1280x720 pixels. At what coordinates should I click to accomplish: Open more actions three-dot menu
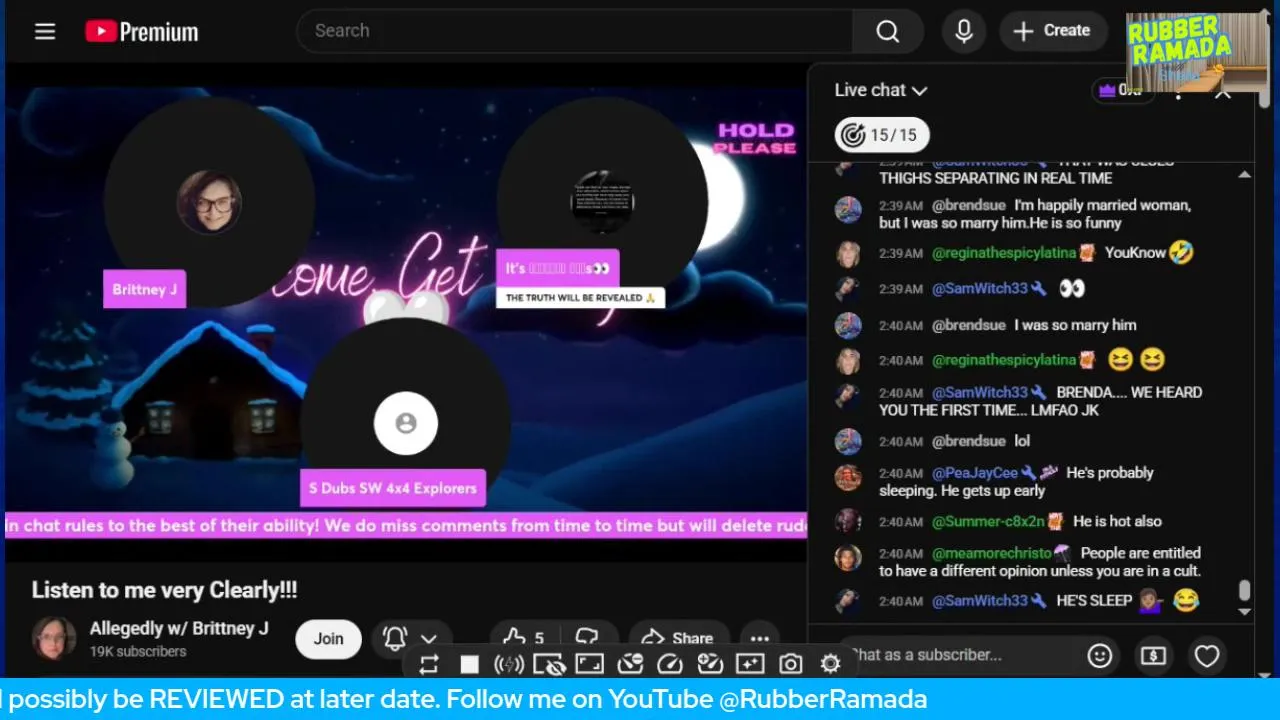760,638
